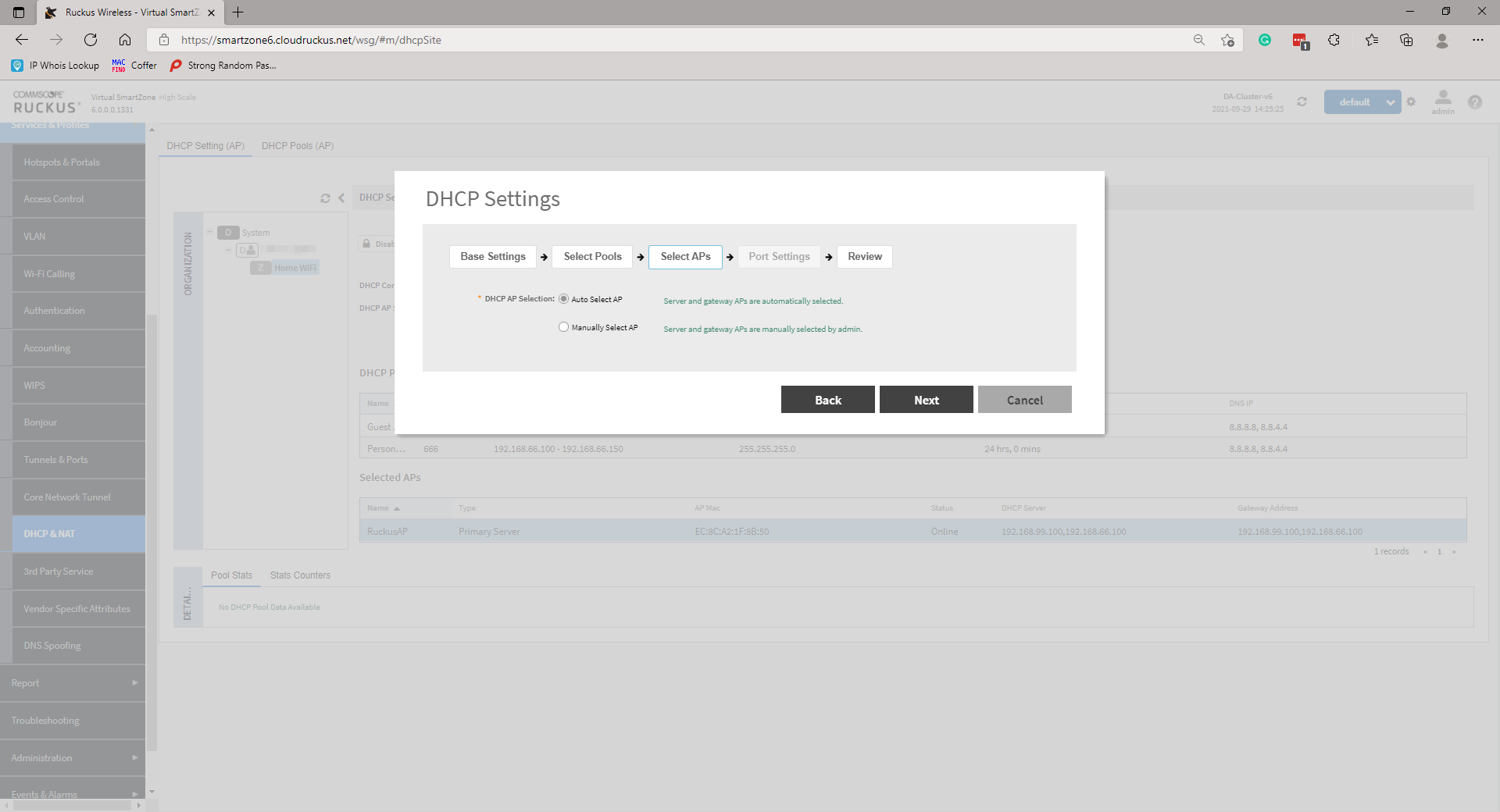Open browser extensions puzzle icon

(1334, 40)
